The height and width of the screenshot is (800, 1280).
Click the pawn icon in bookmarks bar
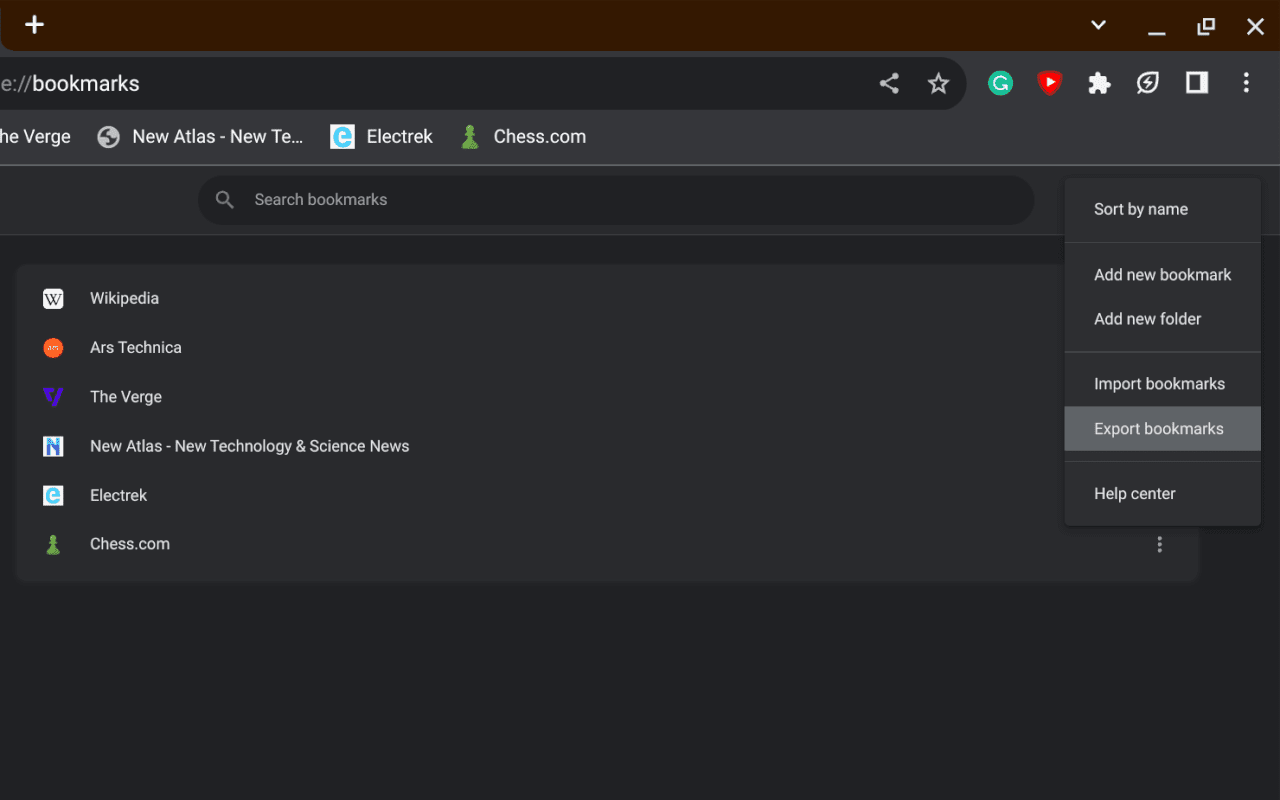[470, 137]
